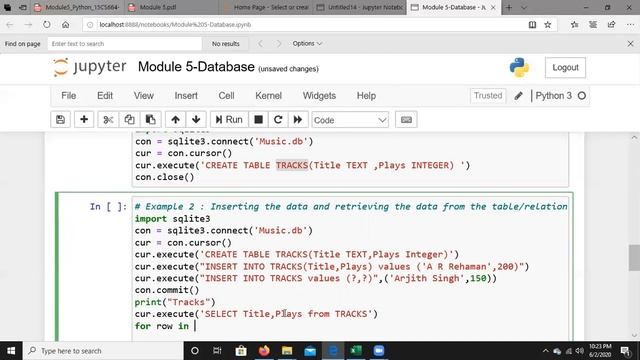Refresh the browser page
The width and height of the screenshot is (640, 360).
pyautogui.click(x=47, y=25)
